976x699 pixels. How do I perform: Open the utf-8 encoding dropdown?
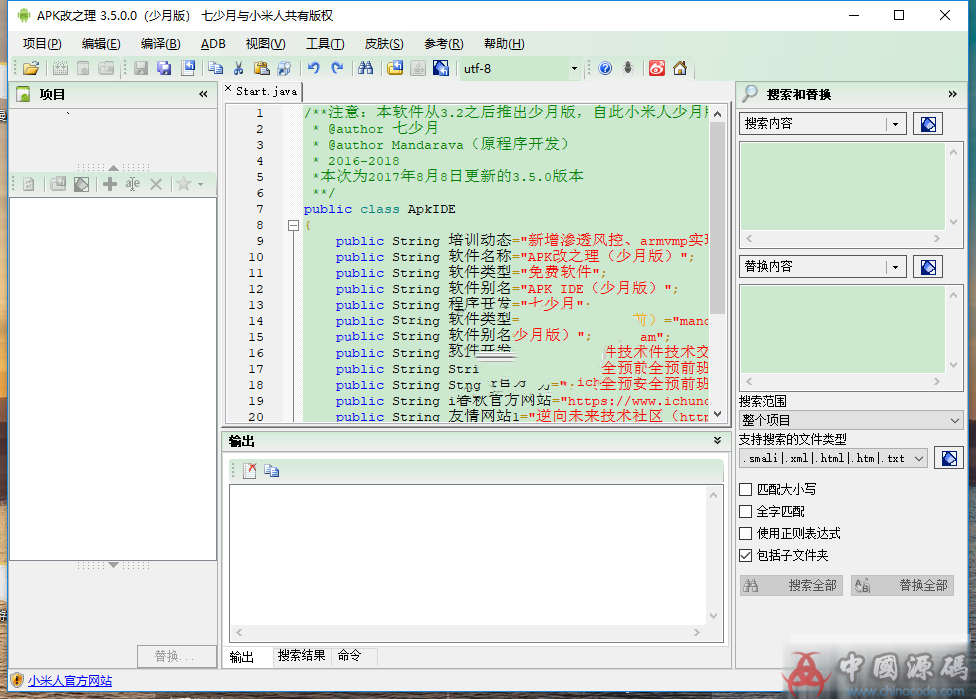pos(574,68)
